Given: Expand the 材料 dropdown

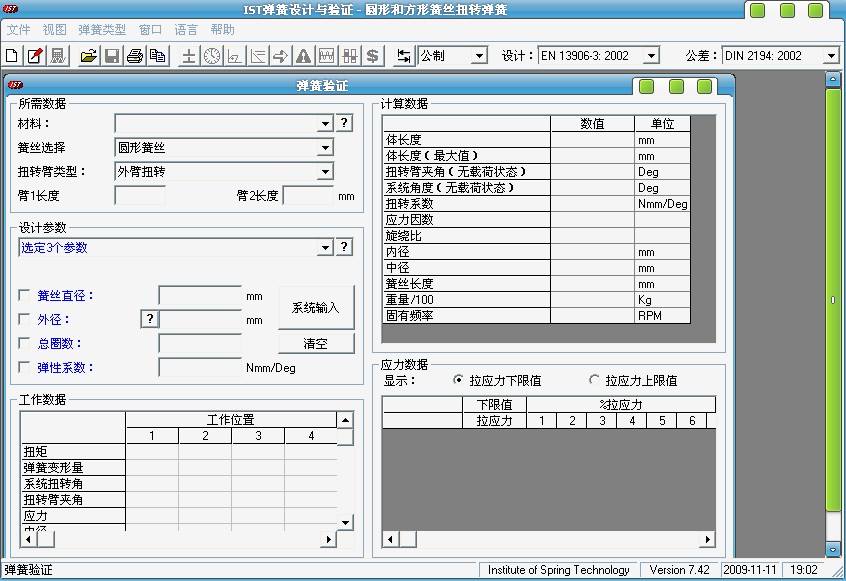Looking at the screenshot, I should [325, 124].
